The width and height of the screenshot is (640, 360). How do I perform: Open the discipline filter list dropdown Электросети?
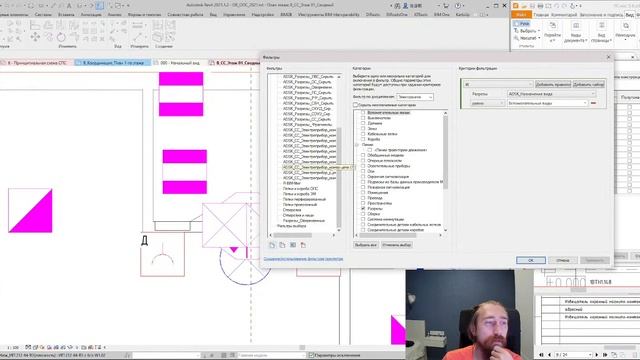tap(415, 97)
